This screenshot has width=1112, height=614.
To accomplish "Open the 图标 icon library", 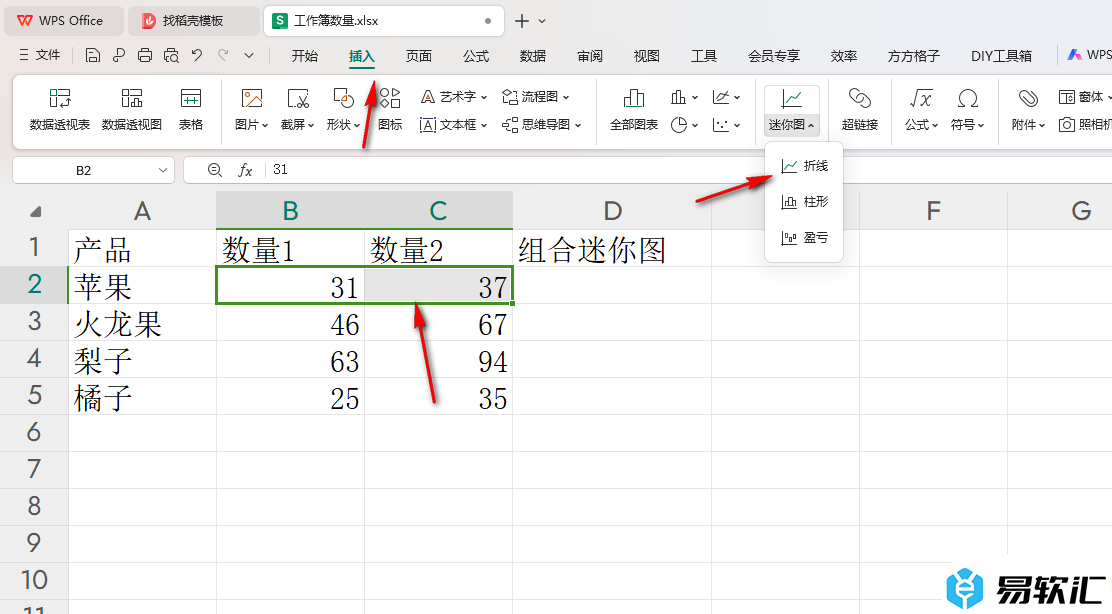I will click(x=390, y=110).
